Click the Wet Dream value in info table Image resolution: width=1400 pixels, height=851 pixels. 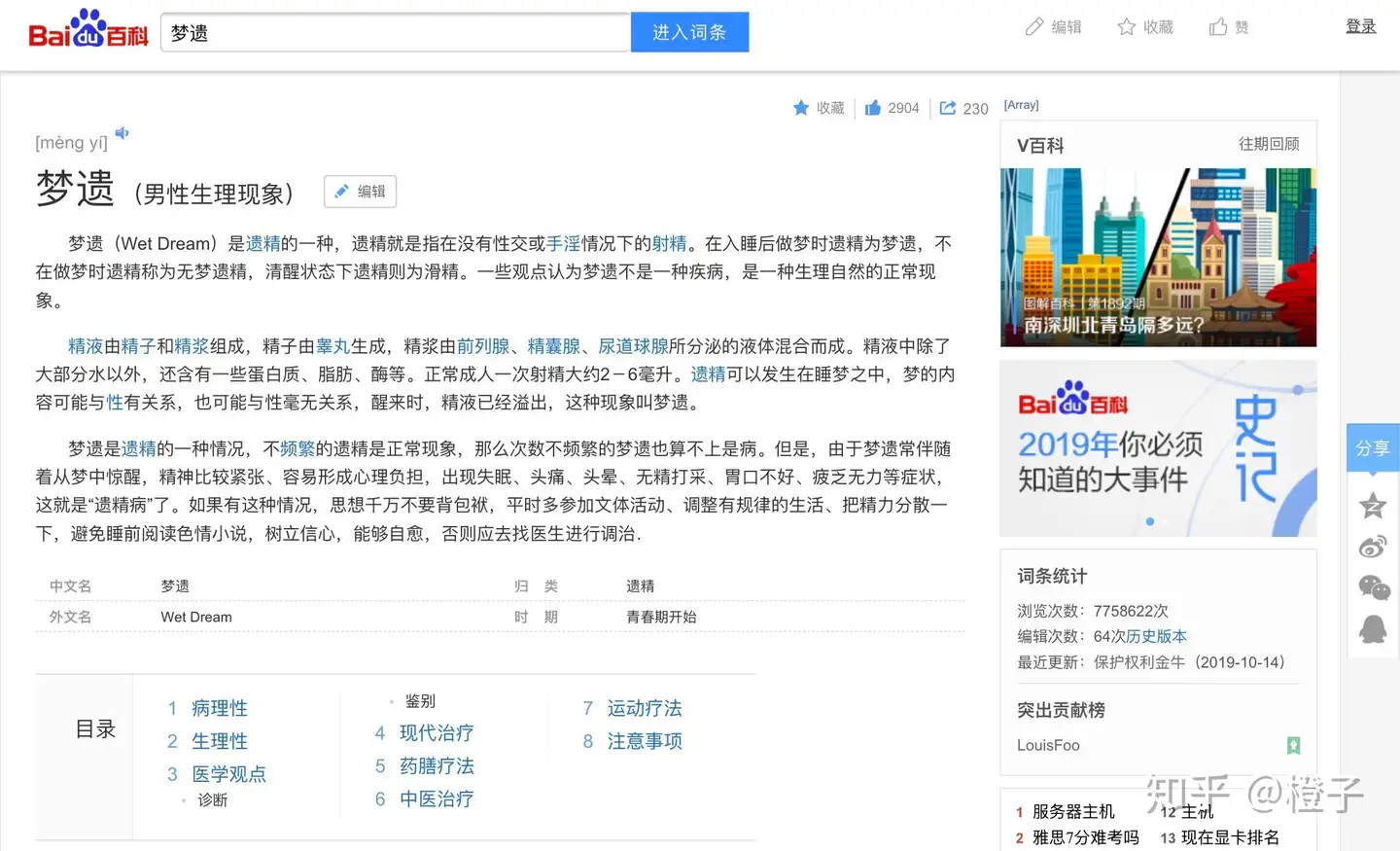pos(196,617)
